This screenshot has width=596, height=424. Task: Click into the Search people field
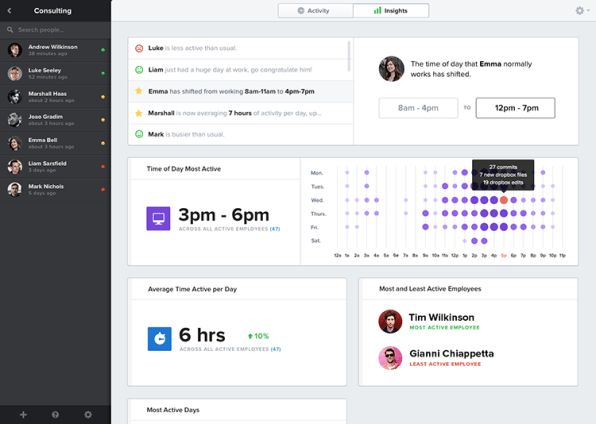(x=55, y=30)
